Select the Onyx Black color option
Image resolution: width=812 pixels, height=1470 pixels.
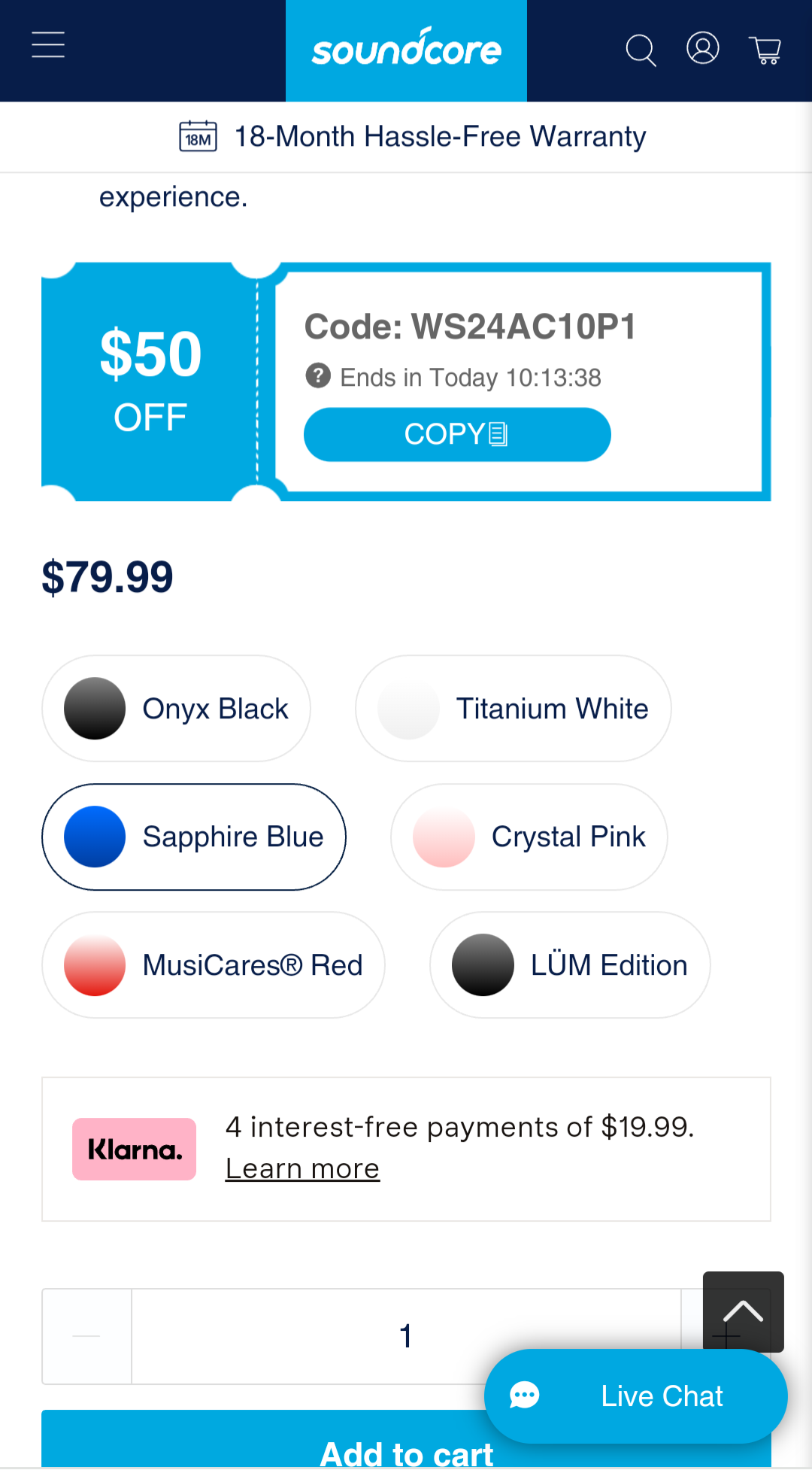point(176,709)
